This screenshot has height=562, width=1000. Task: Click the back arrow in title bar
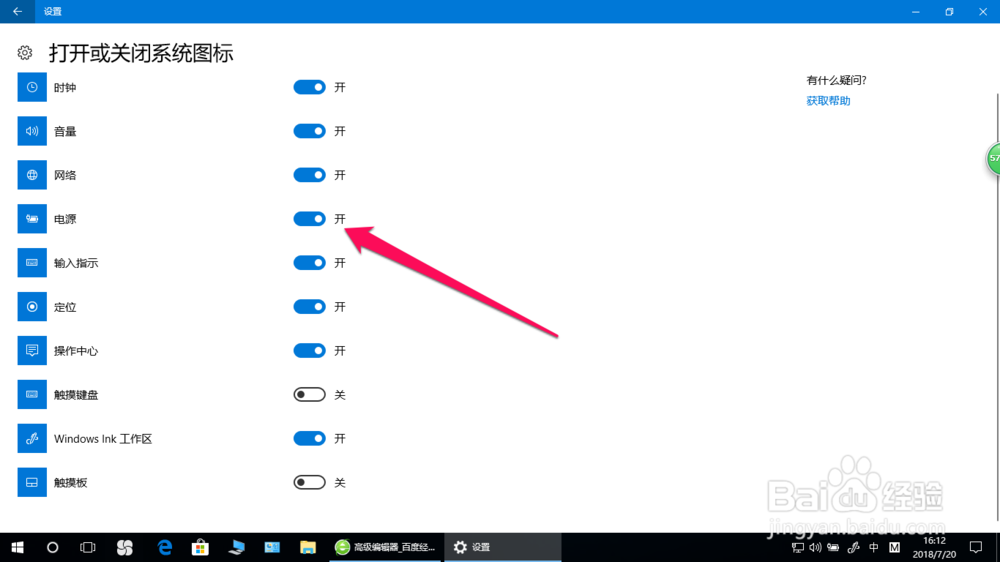click(x=17, y=11)
